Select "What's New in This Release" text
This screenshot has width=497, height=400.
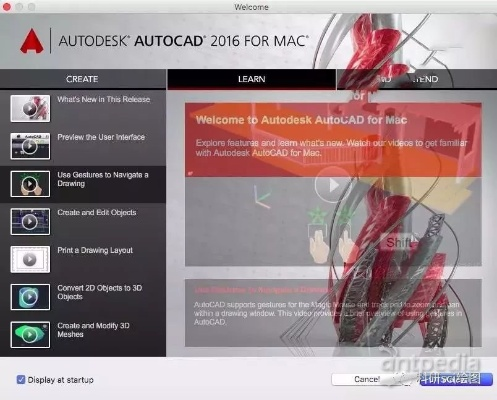pos(104,99)
